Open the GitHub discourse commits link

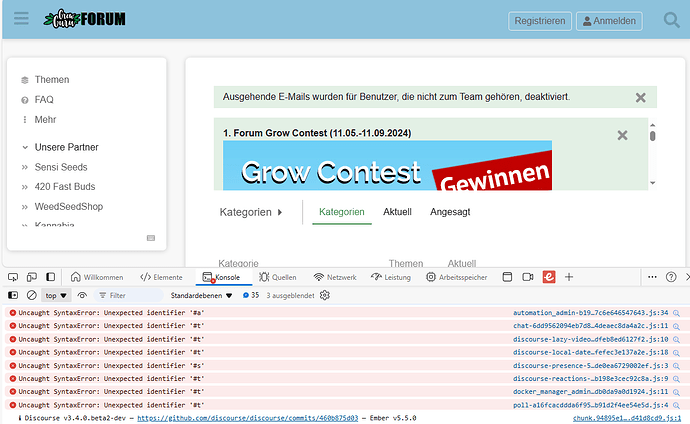coord(248,418)
